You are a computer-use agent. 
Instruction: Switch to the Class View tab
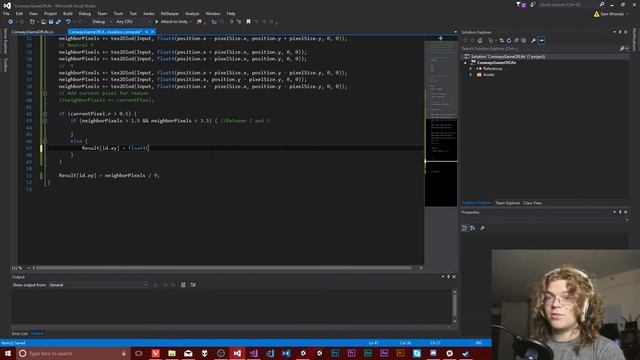point(532,203)
